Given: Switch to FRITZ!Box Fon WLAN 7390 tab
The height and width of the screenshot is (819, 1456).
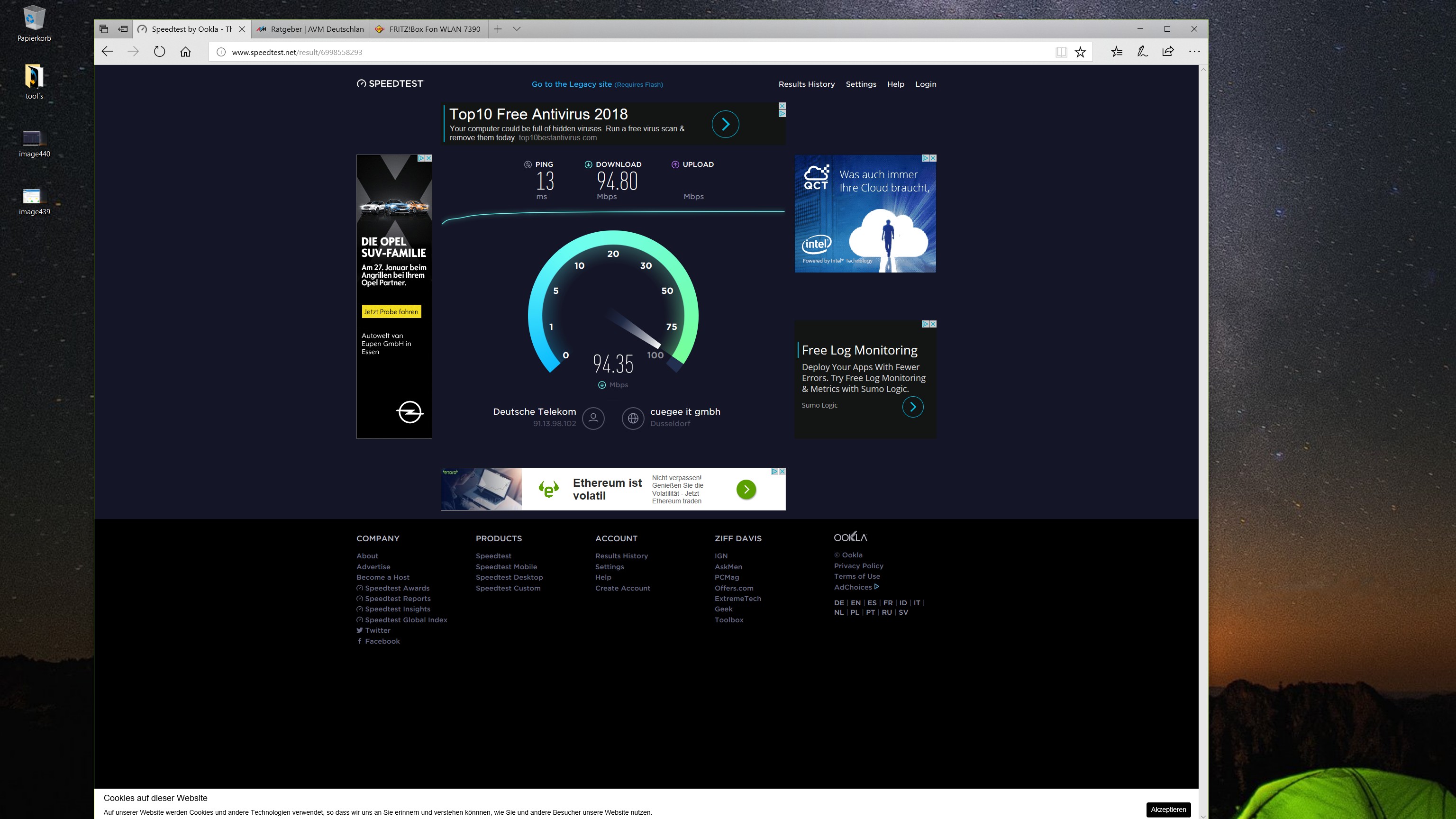Looking at the screenshot, I should tap(428, 29).
